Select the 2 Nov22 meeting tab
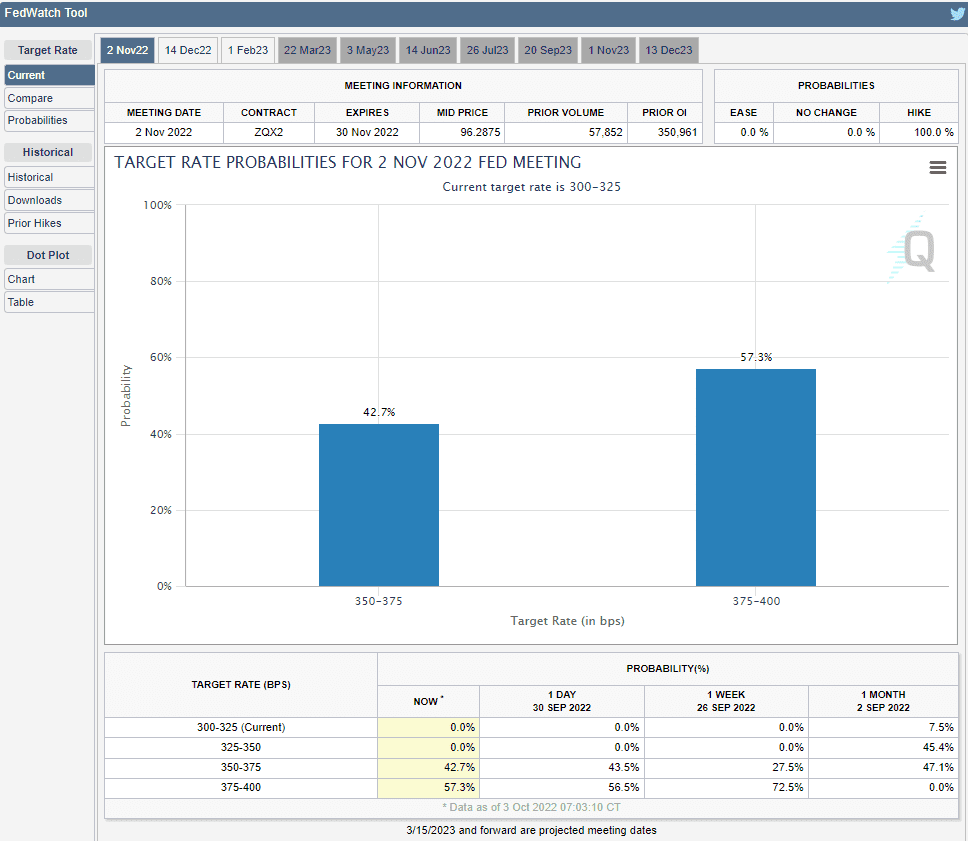Image resolution: width=968 pixels, height=841 pixels. click(127, 50)
